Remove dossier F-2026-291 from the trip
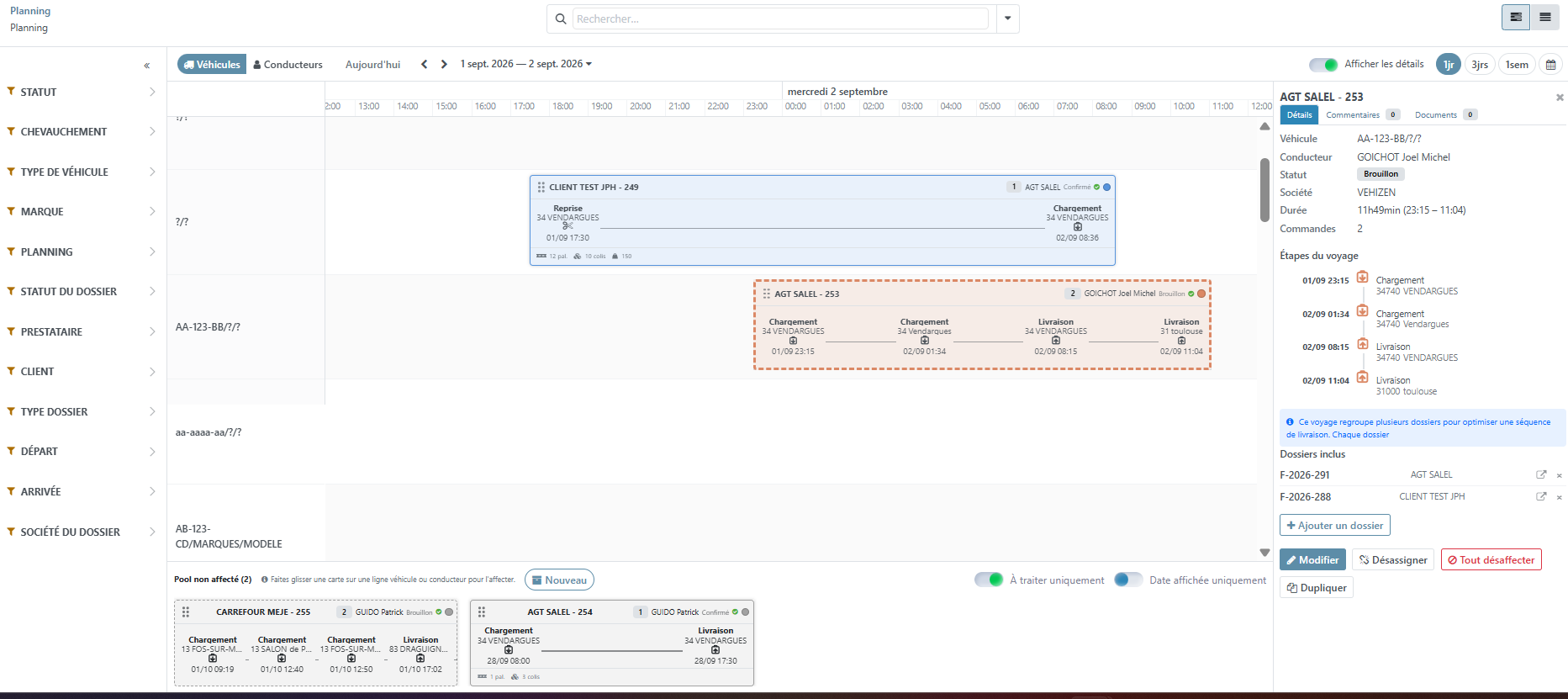The image size is (1568, 699). (x=1559, y=475)
